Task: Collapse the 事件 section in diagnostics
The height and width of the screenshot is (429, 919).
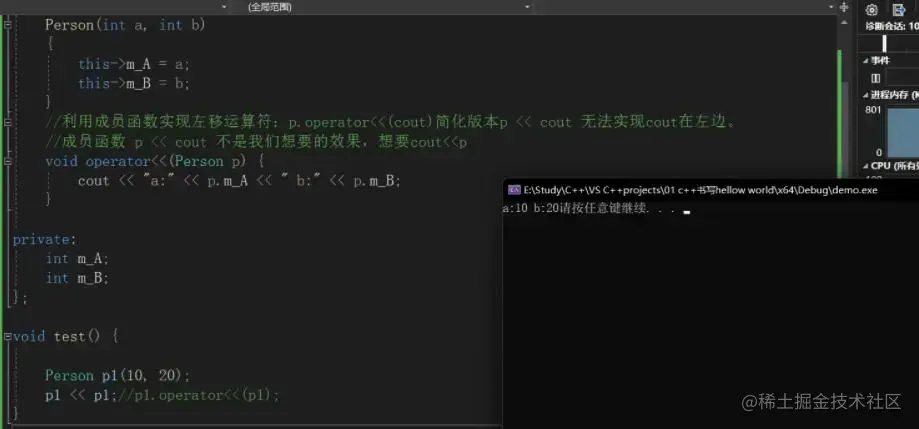Action: [866, 60]
